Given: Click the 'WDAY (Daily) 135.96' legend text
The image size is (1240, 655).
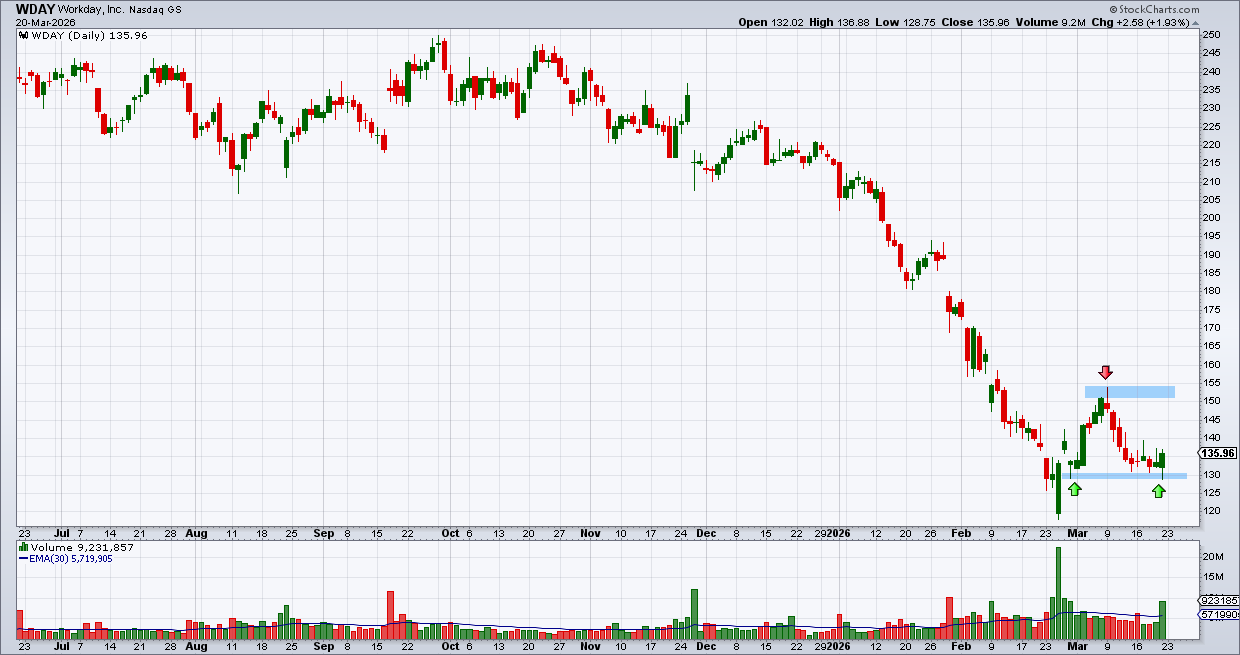Looking at the screenshot, I should [89, 35].
